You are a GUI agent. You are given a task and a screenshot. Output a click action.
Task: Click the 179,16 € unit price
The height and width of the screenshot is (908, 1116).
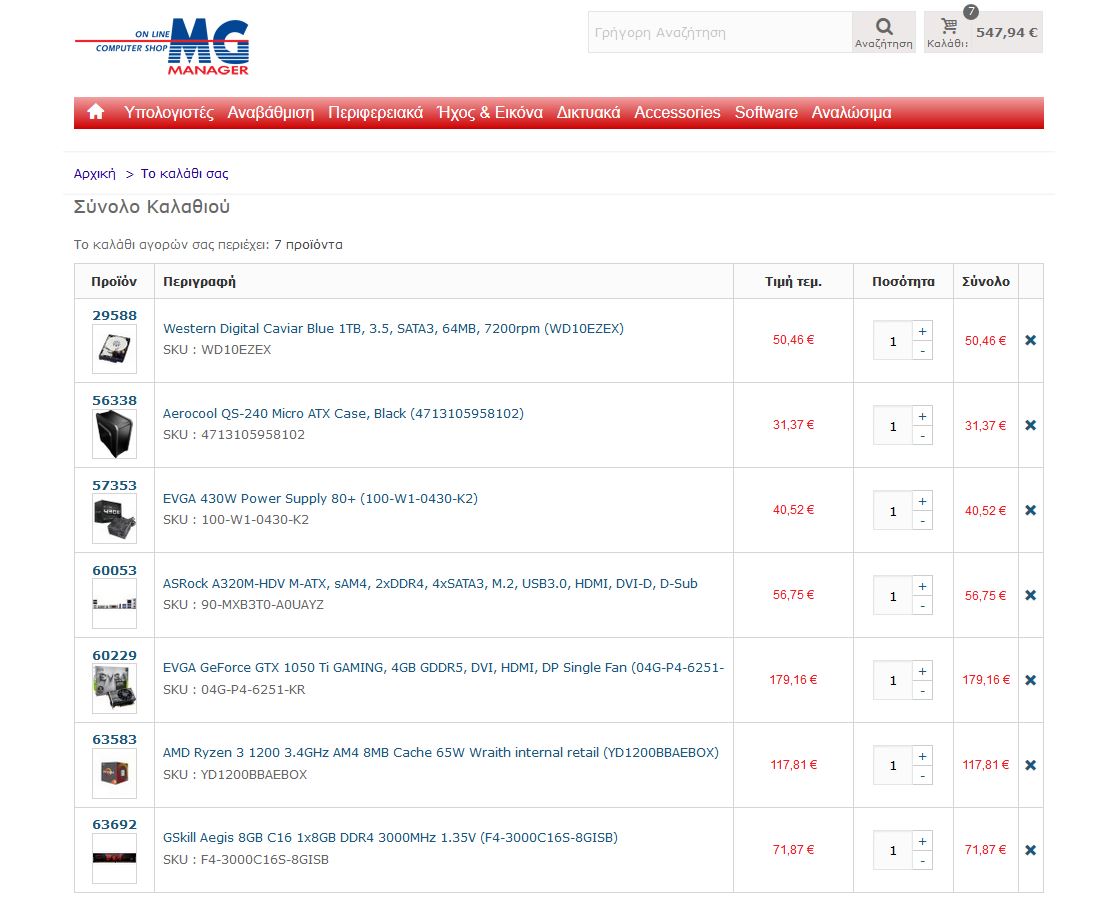click(x=793, y=680)
